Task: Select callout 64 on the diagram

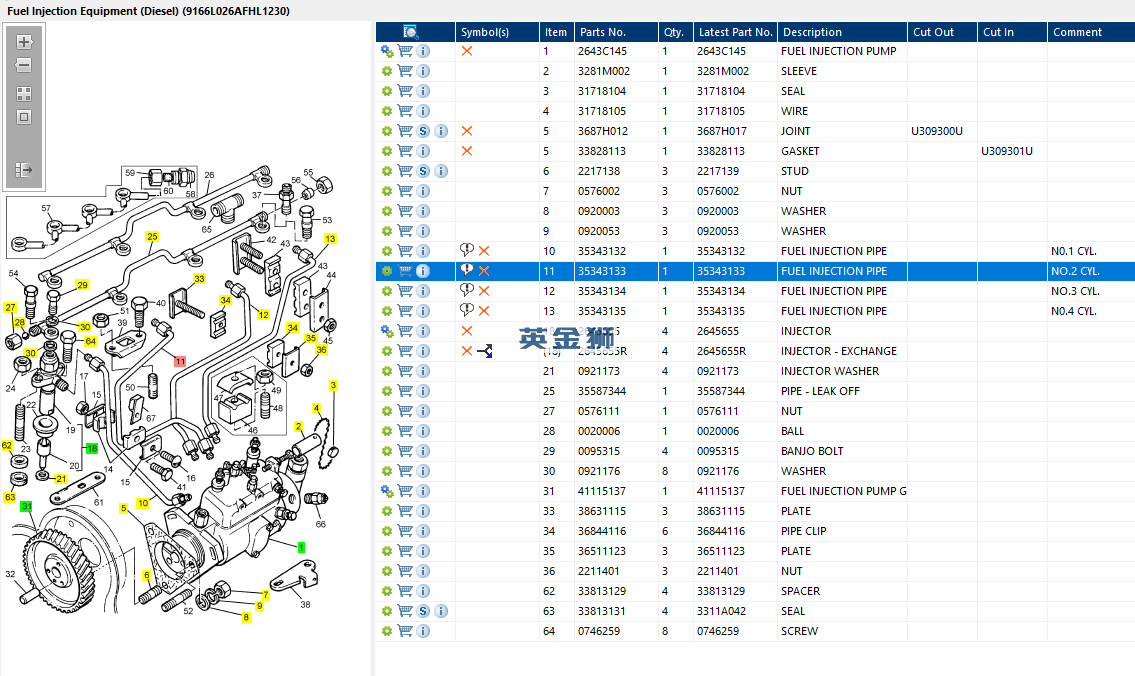Action: pos(90,342)
